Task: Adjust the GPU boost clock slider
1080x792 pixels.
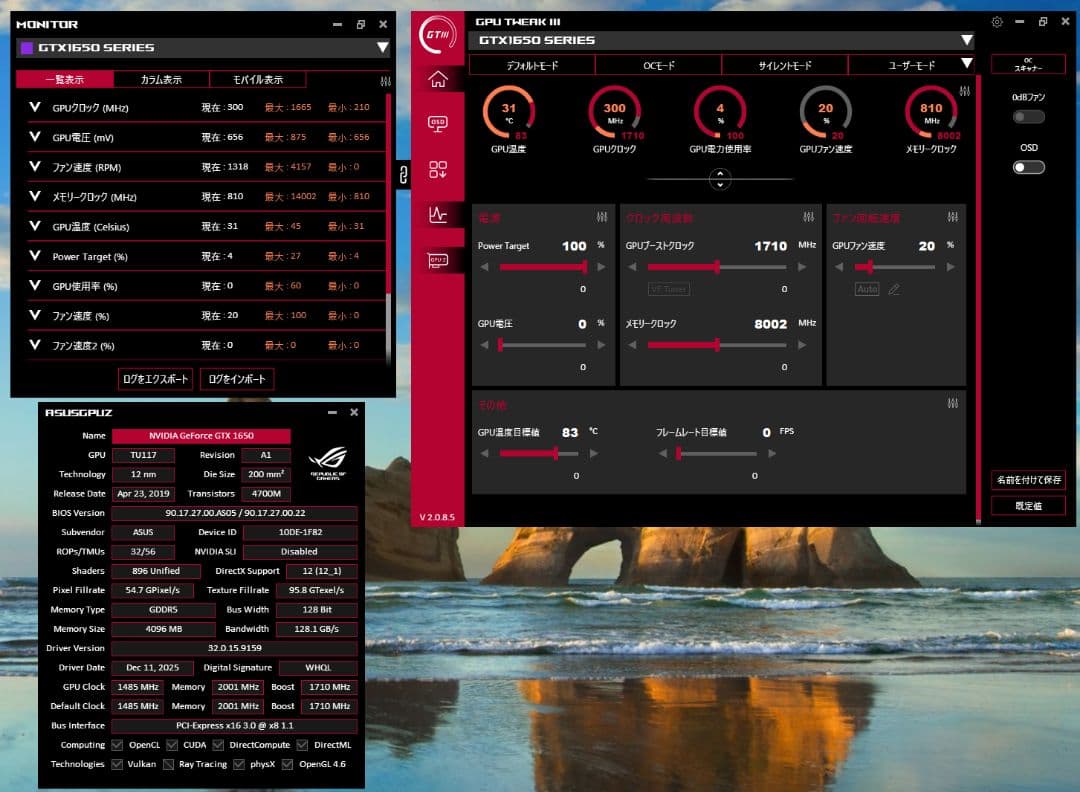Action: tap(717, 267)
